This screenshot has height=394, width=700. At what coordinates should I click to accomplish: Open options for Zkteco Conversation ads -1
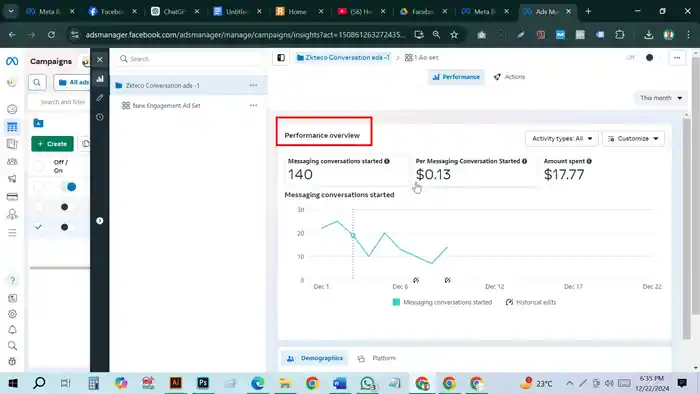pyautogui.click(x=253, y=85)
